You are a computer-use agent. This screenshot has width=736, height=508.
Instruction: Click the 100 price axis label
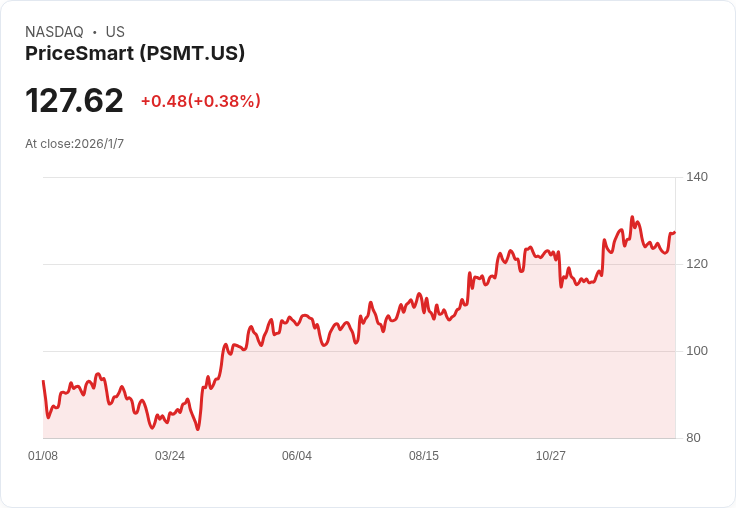[x=697, y=351]
